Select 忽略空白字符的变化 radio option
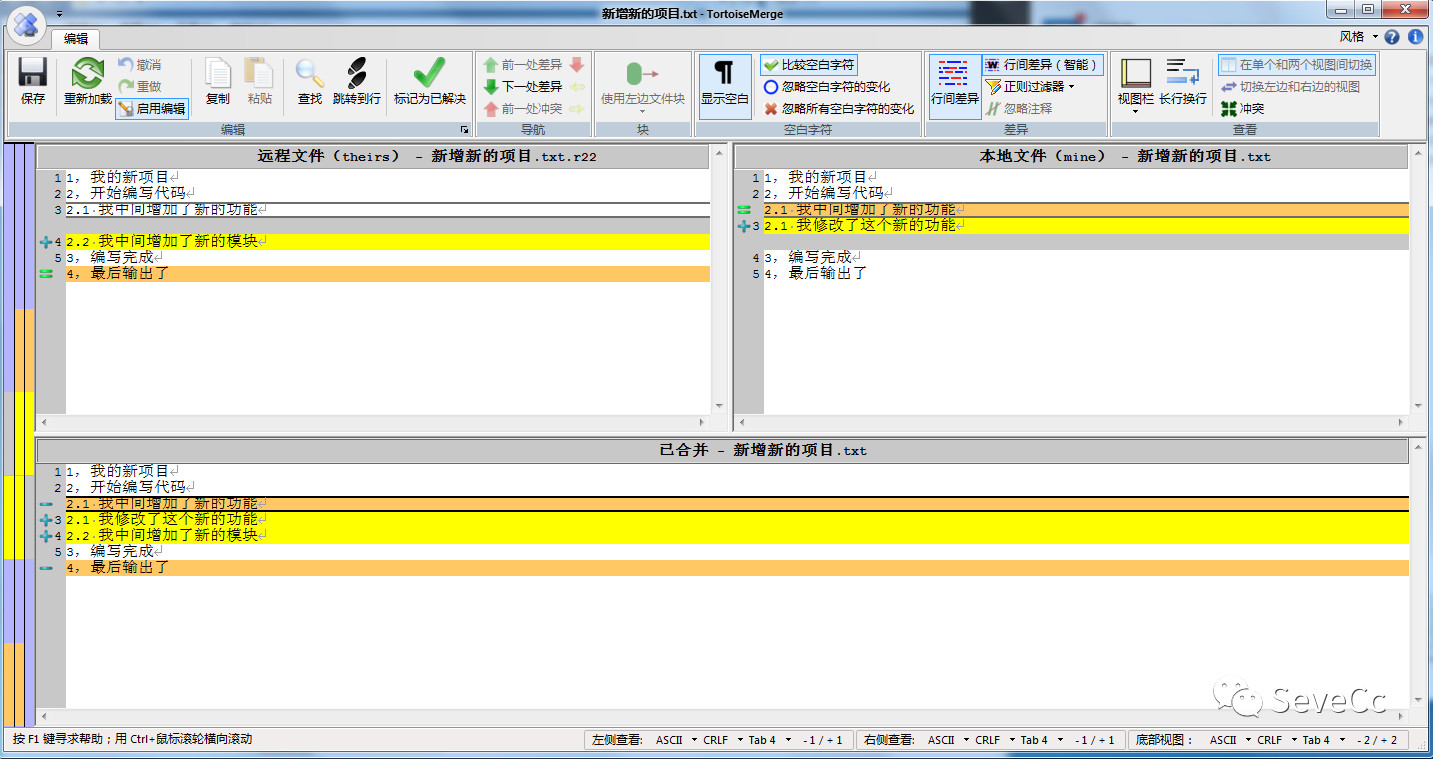 point(826,87)
